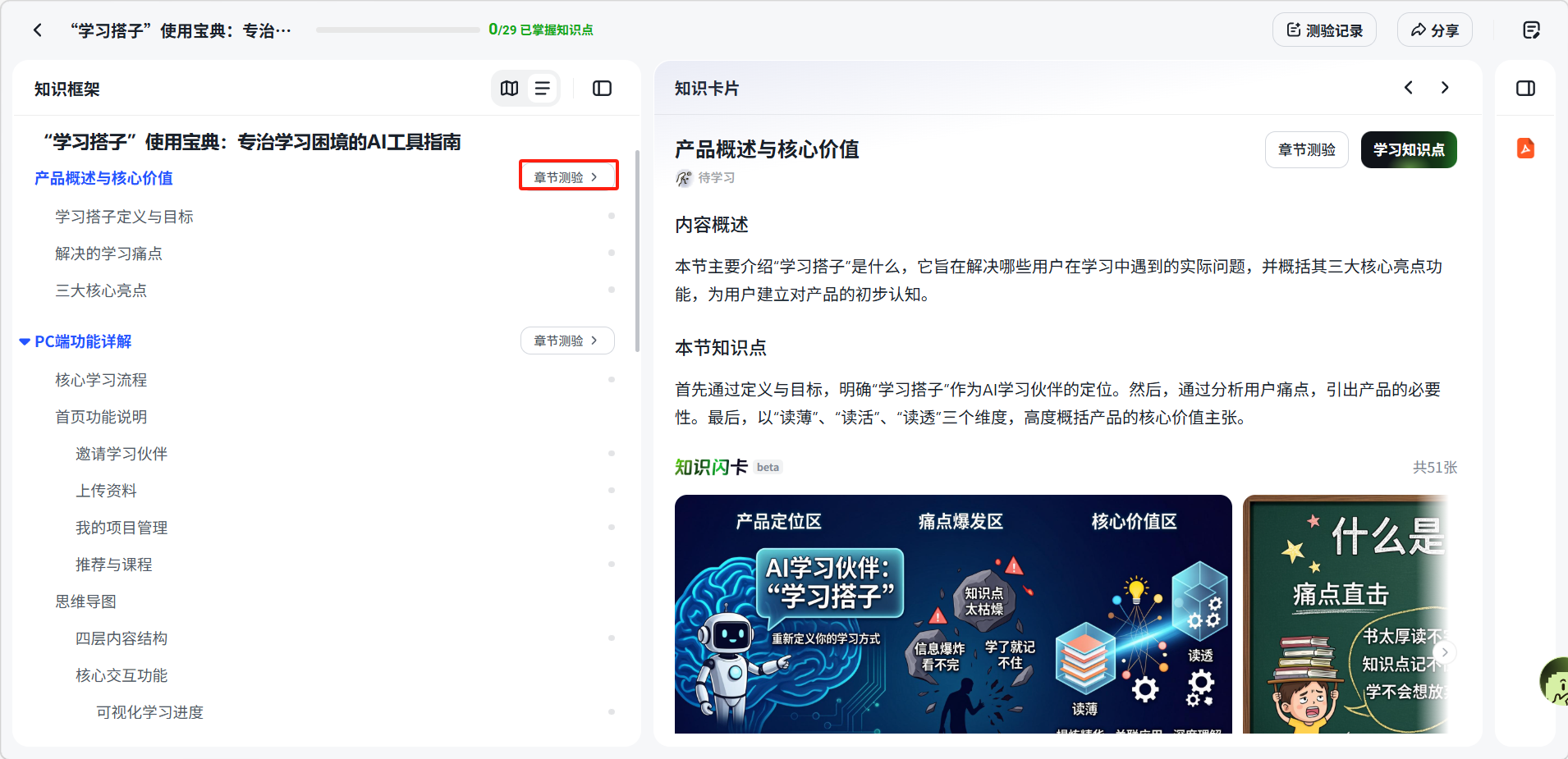Collapse the knowledge framework sidebar panel
Viewport: 1568px width, 759px height.
pos(602,89)
